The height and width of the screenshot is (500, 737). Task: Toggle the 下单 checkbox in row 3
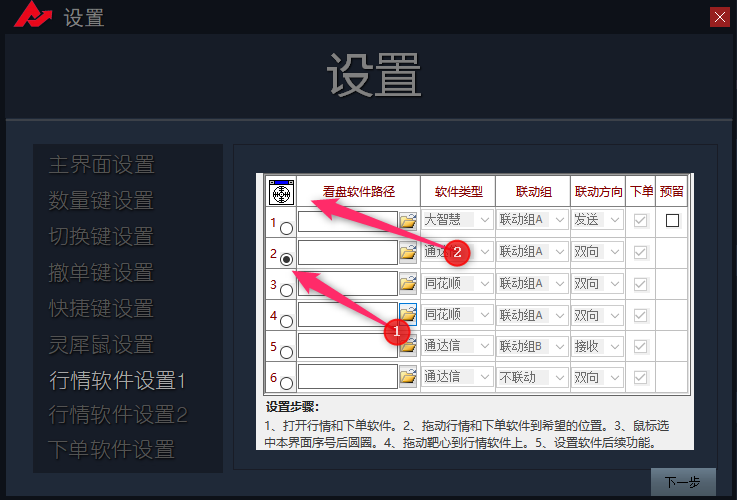(x=640, y=284)
